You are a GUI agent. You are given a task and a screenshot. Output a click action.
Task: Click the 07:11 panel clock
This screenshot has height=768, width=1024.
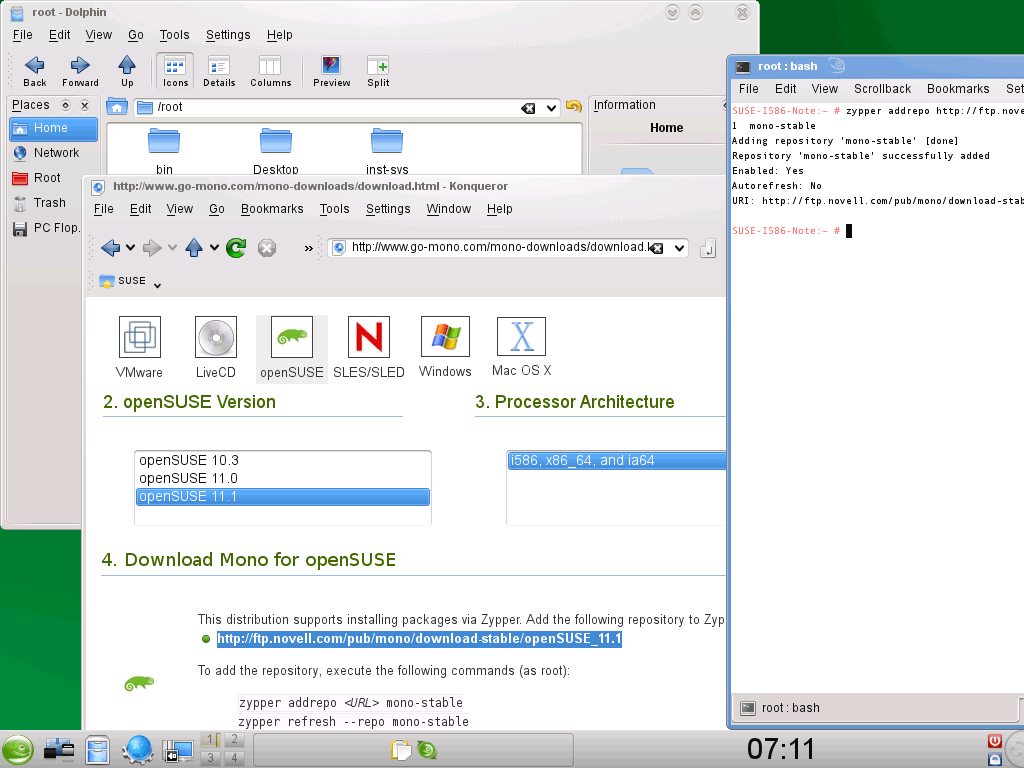coord(780,750)
